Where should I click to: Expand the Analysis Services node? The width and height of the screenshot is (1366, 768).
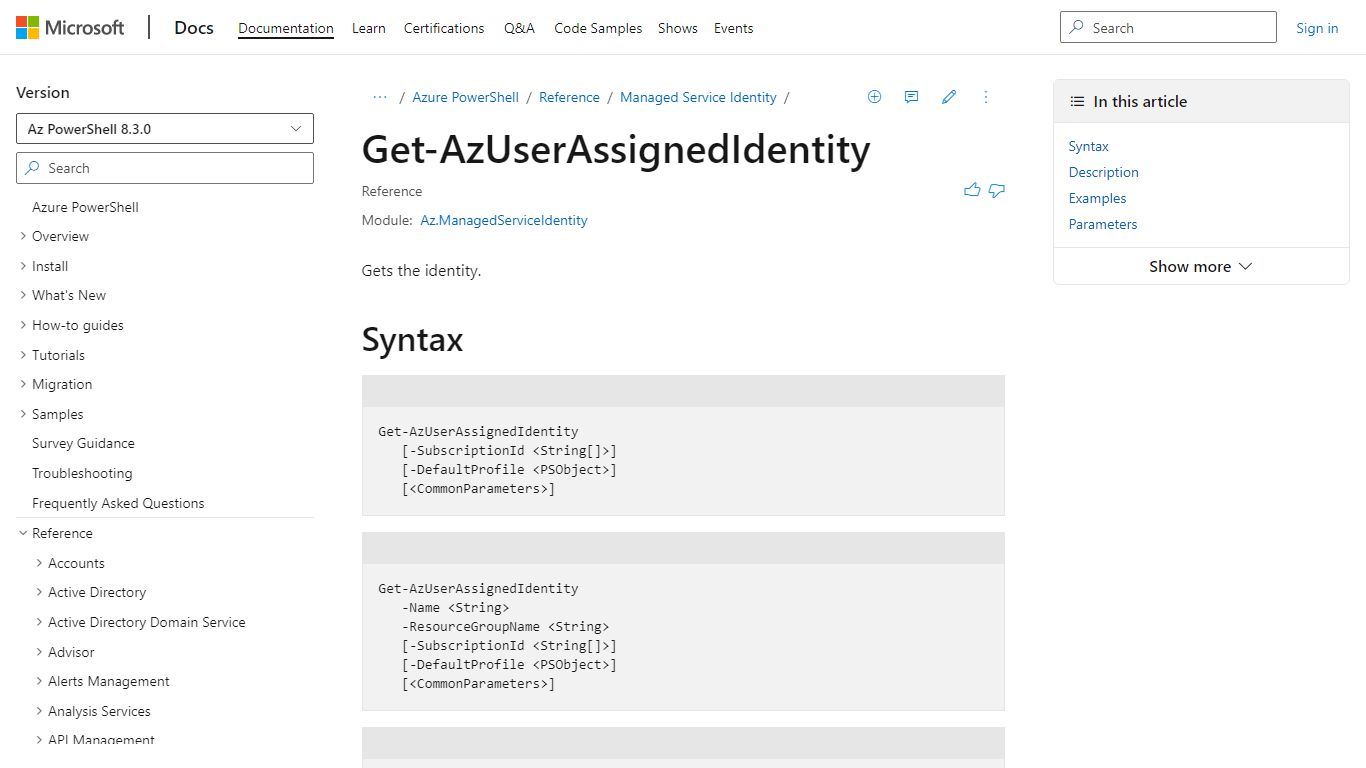39,711
